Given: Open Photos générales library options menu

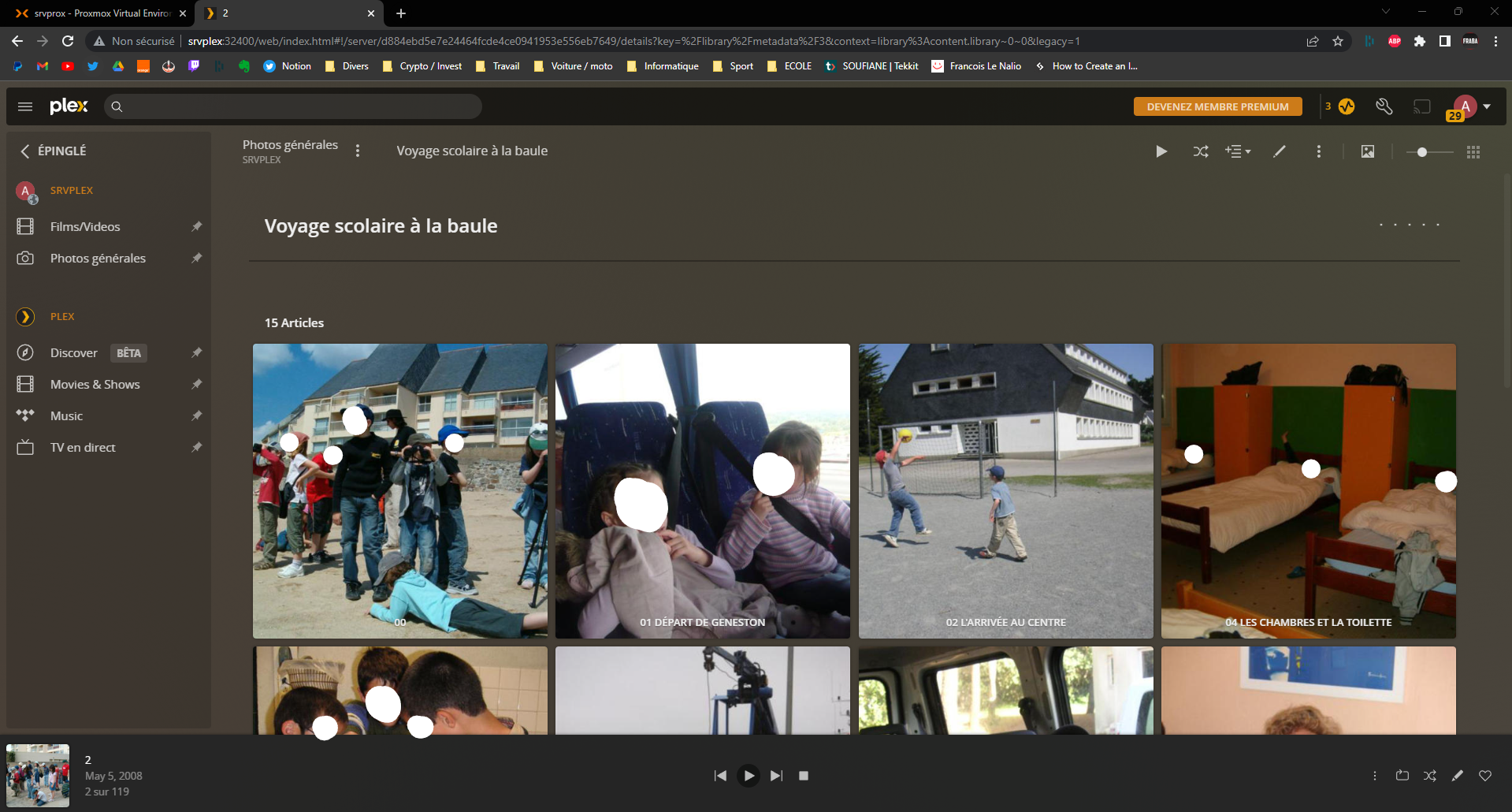Looking at the screenshot, I should click(x=358, y=151).
